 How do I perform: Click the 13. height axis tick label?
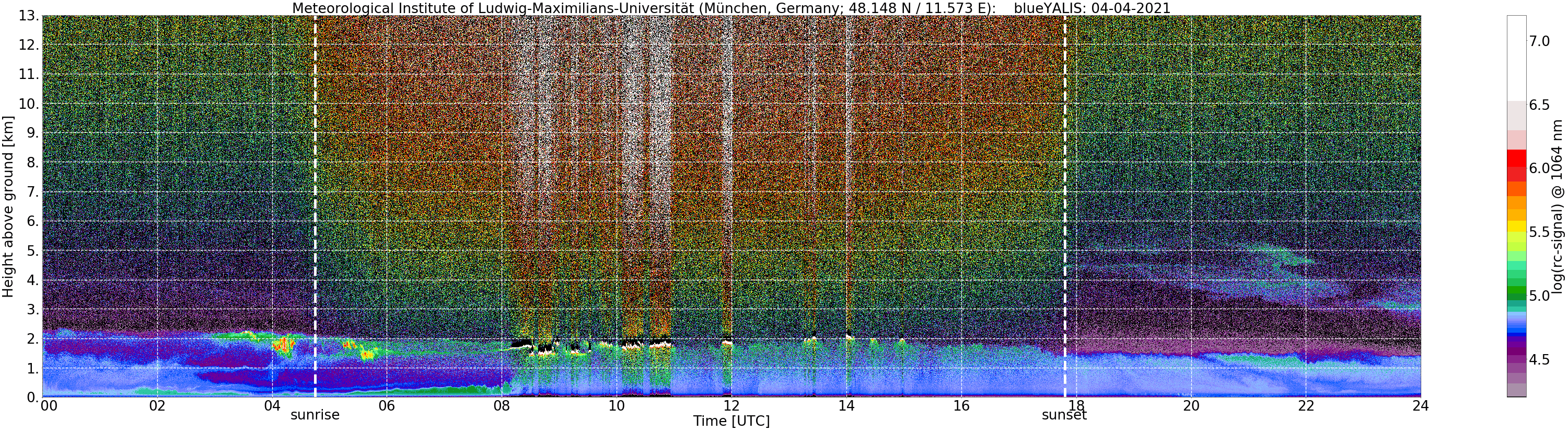pos(27,16)
